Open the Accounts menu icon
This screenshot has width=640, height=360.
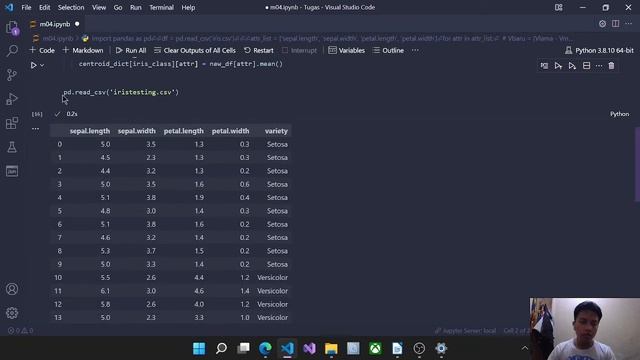point(12,289)
